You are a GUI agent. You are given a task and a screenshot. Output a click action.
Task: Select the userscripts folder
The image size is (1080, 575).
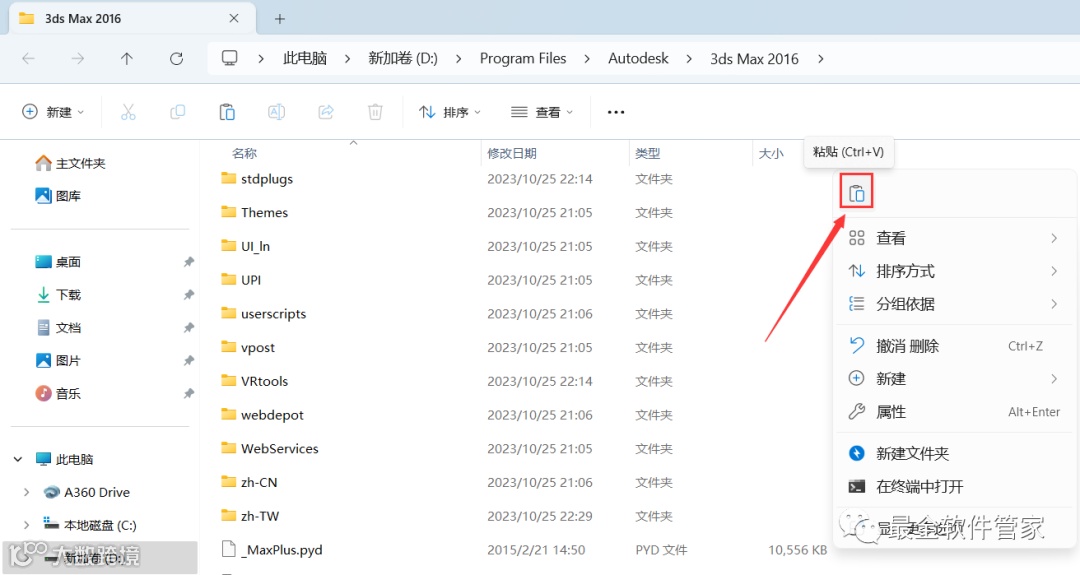[264, 313]
